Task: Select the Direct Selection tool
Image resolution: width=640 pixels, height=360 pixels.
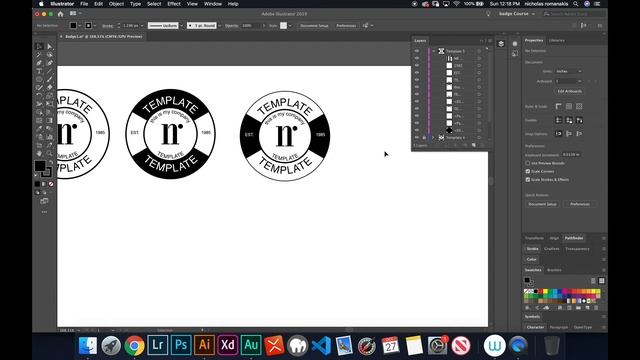Action: [x=50, y=46]
